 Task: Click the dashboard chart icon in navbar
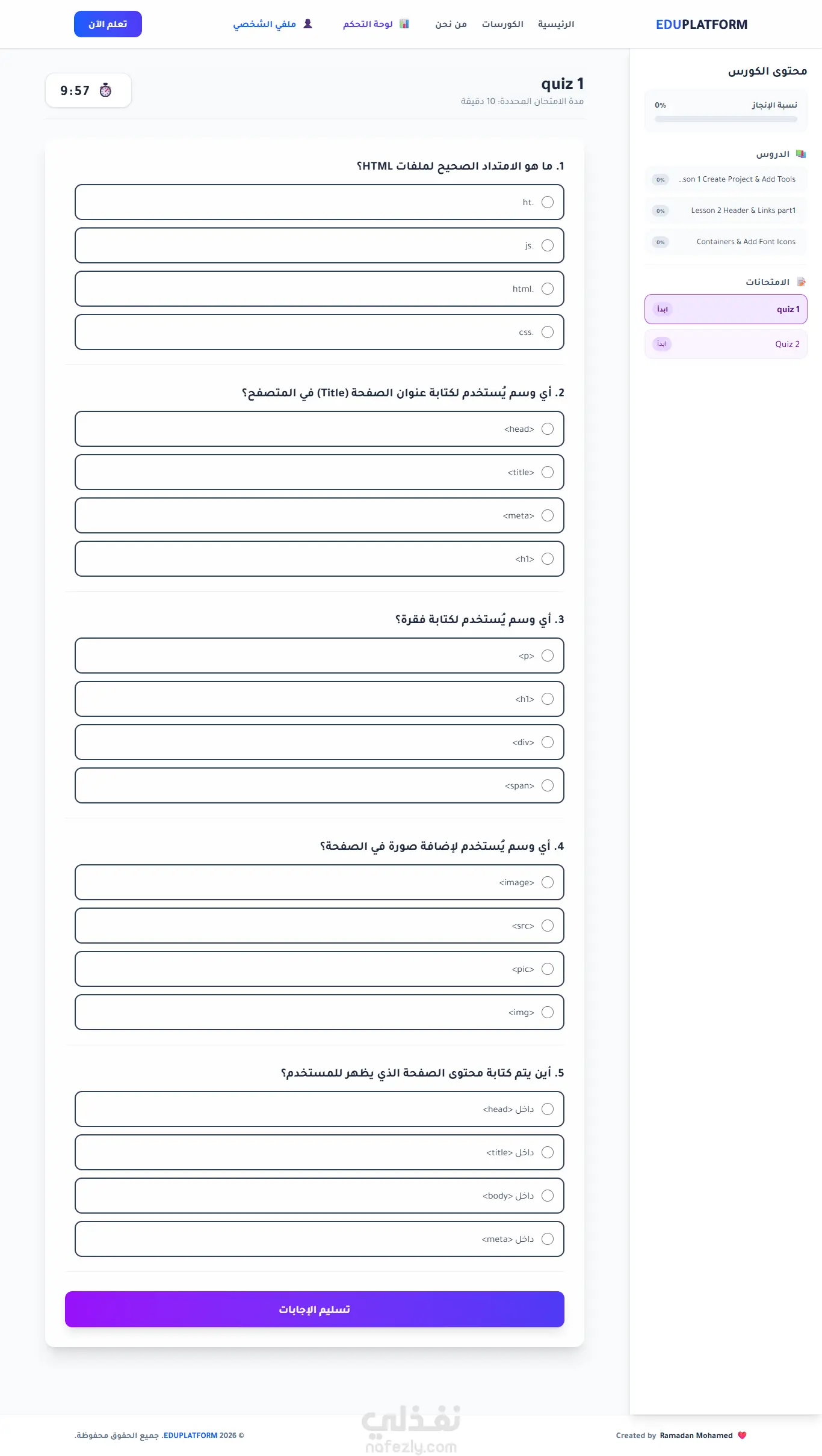(404, 23)
